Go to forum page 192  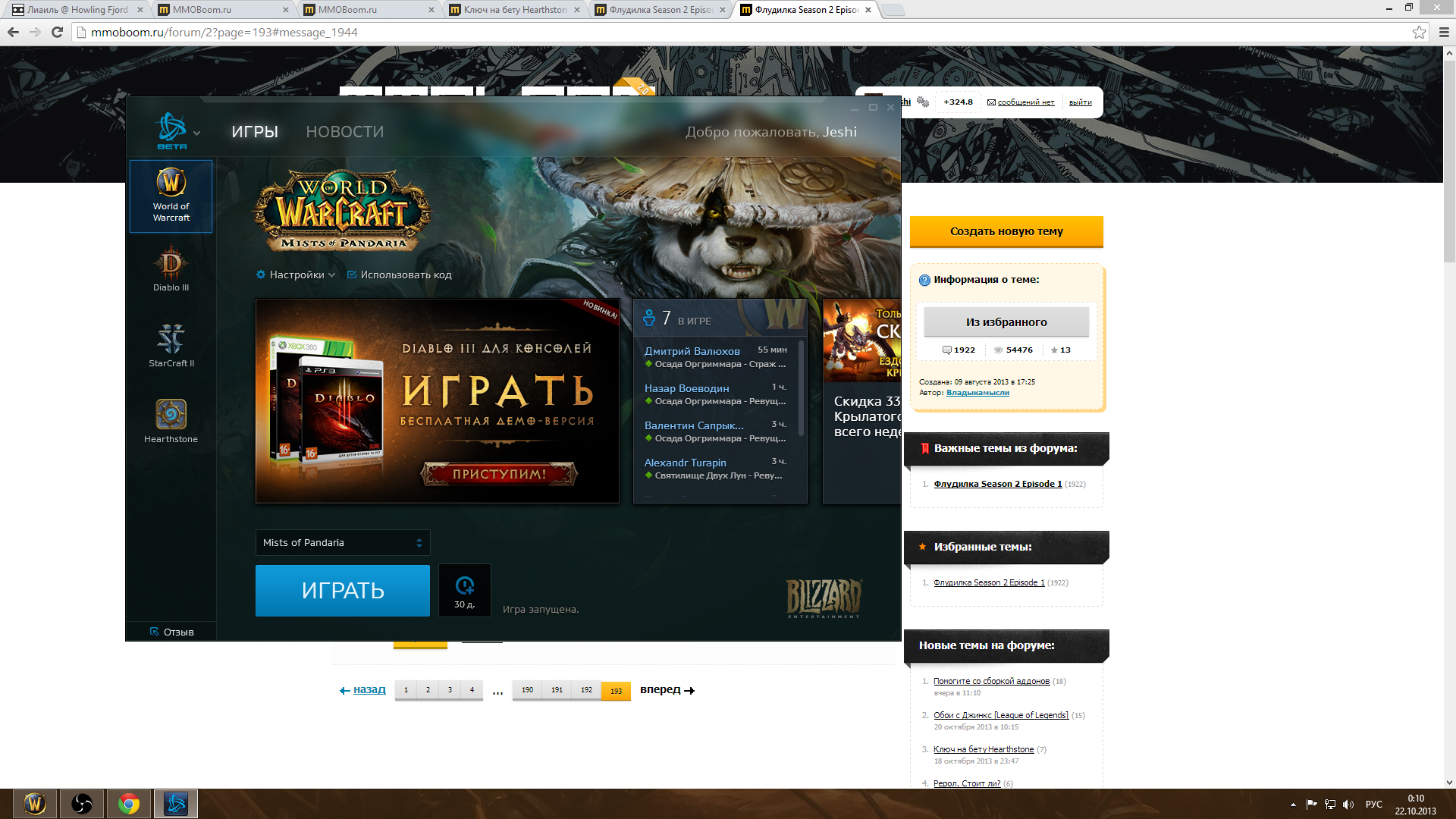pyautogui.click(x=586, y=690)
